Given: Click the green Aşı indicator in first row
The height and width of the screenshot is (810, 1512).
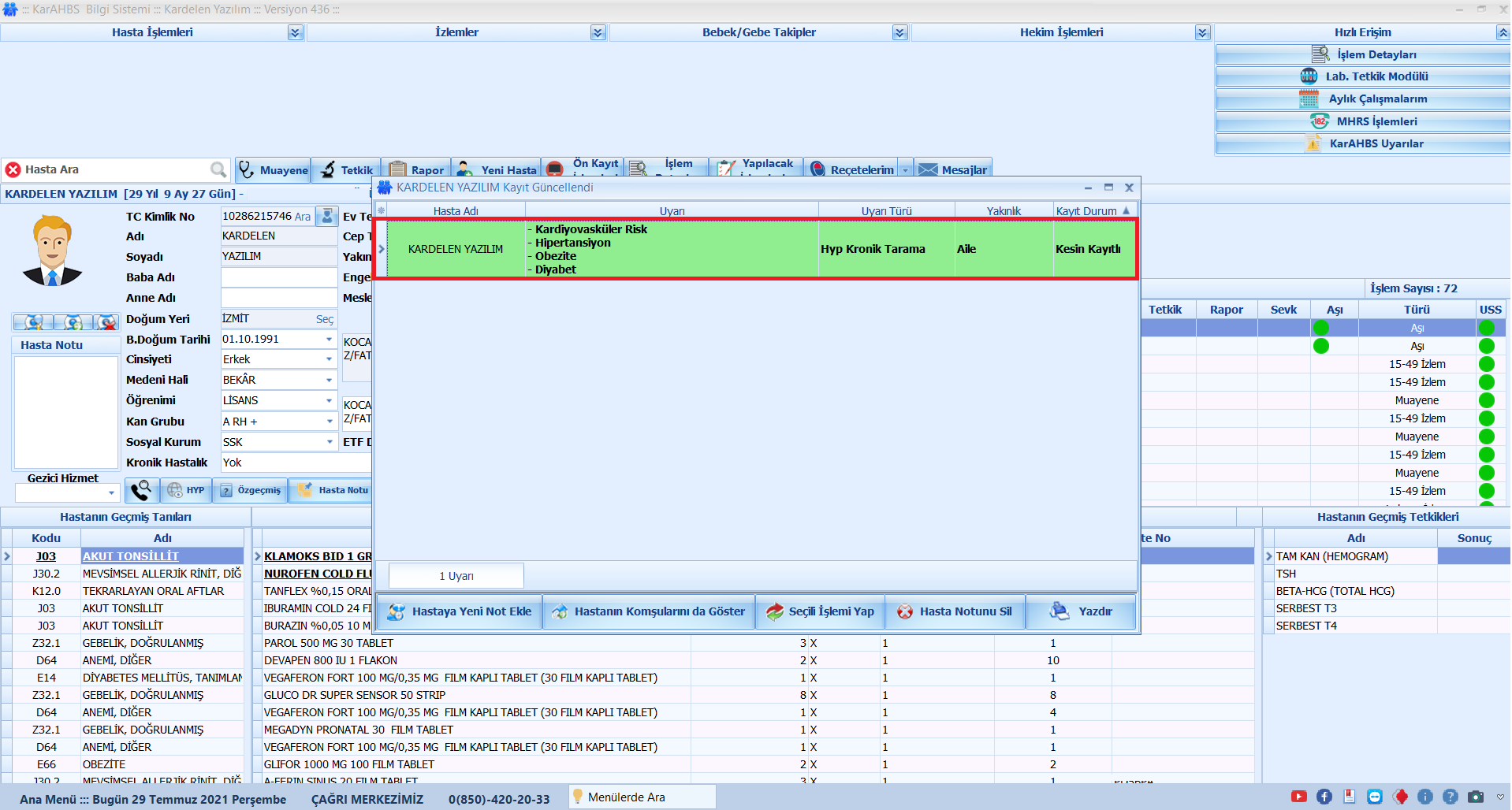Looking at the screenshot, I should [x=1321, y=328].
